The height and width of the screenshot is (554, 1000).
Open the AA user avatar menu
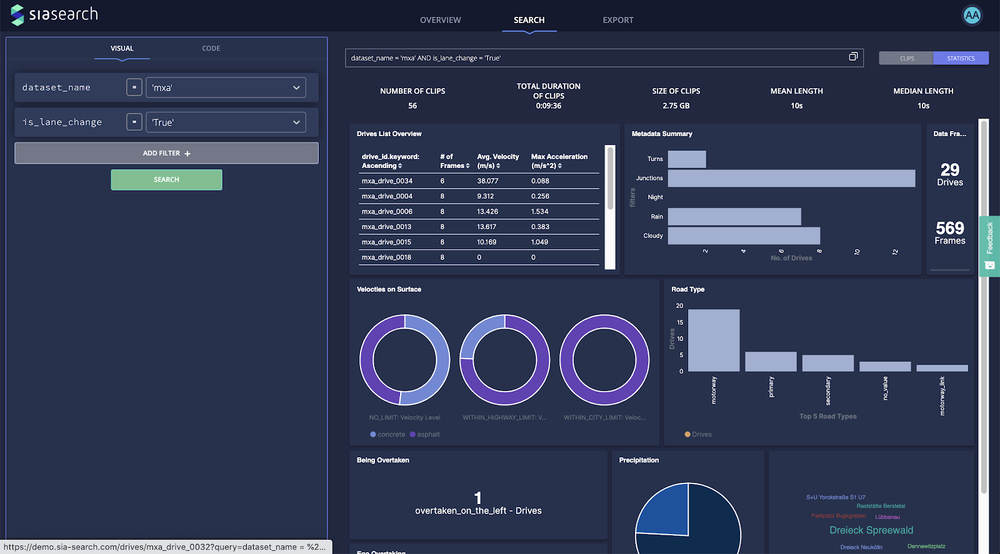point(971,15)
